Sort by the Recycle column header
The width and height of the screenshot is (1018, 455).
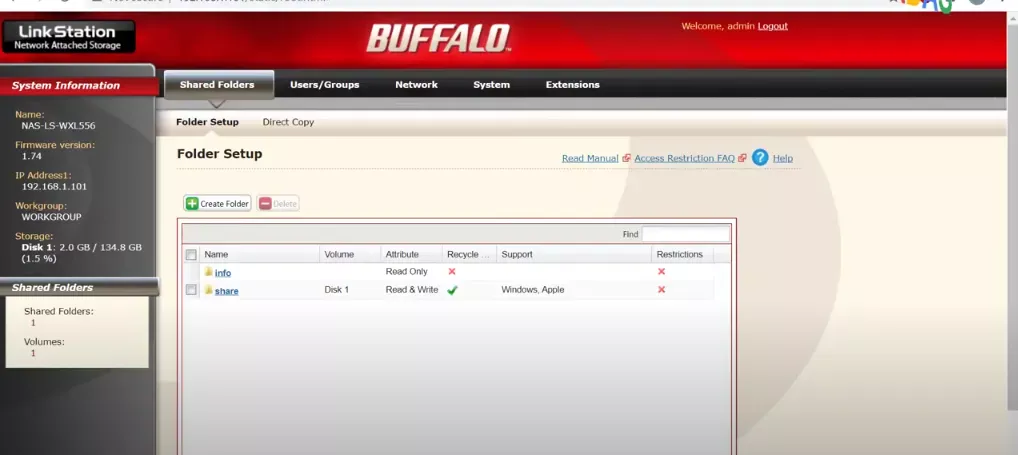(x=469, y=254)
